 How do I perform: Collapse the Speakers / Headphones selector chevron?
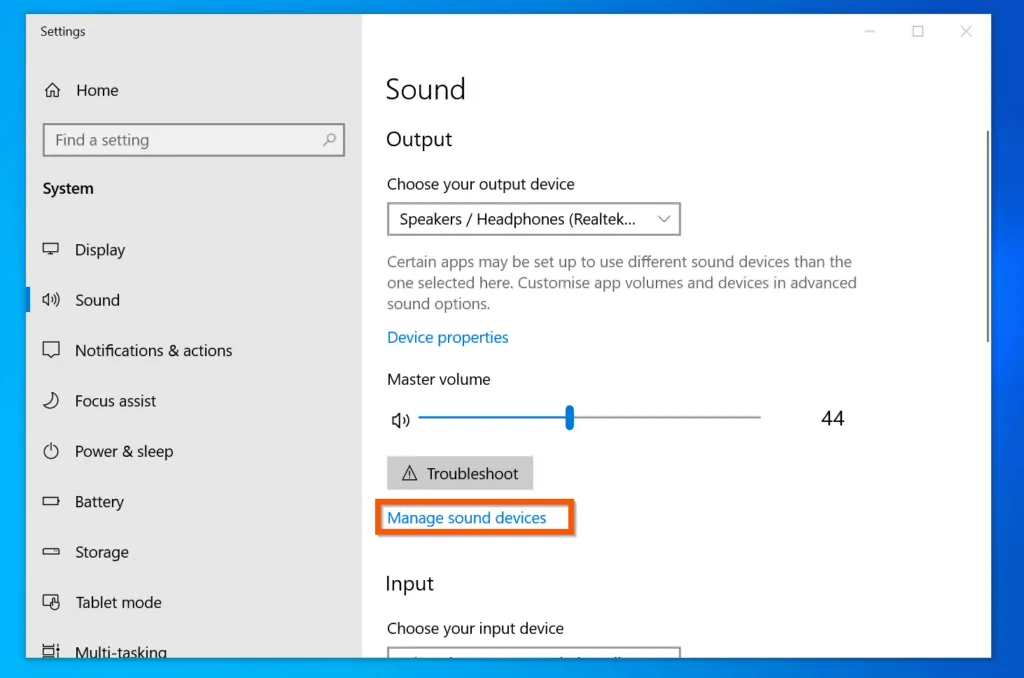[x=664, y=218]
